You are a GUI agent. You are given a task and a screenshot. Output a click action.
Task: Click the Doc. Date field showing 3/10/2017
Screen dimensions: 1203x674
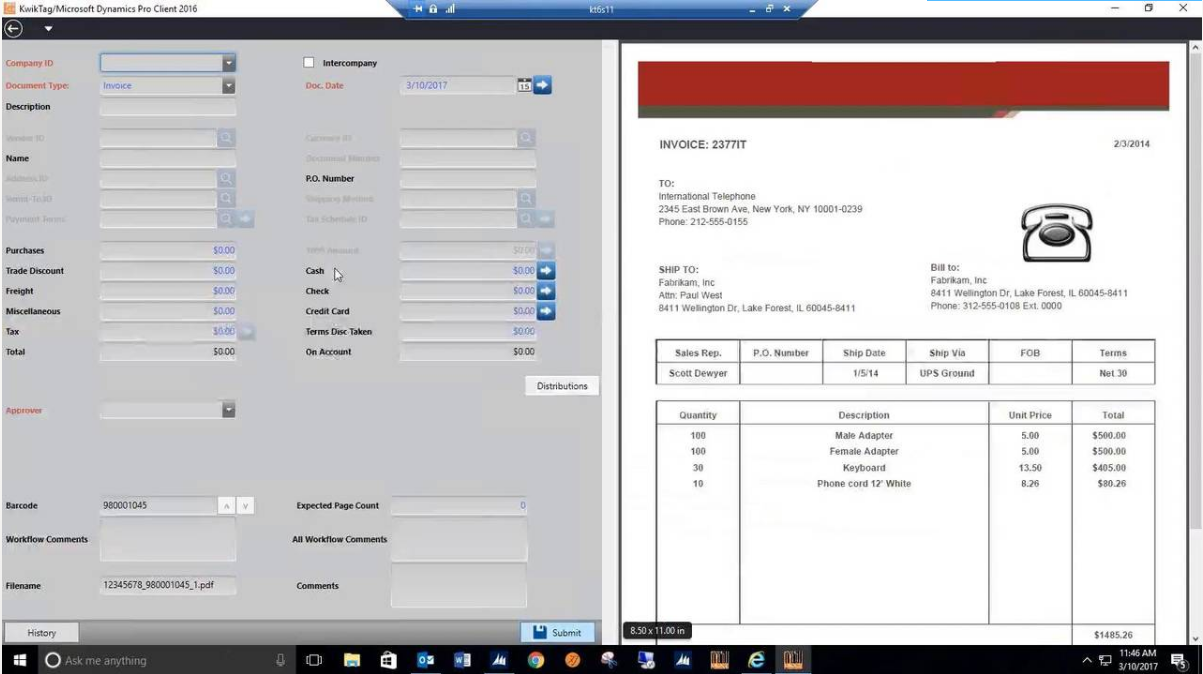(x=457, y=85)
